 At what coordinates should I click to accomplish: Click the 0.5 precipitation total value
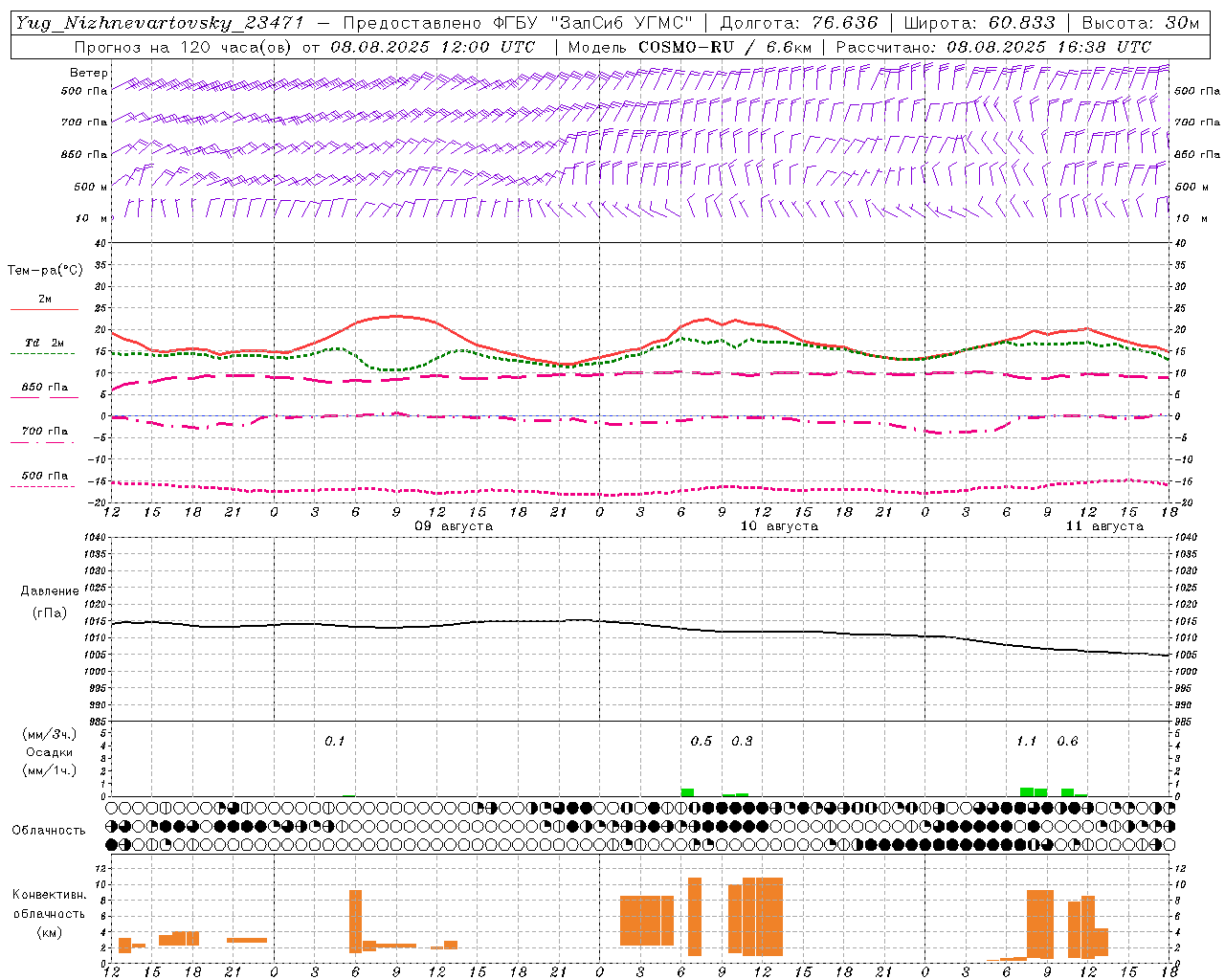(x=702, y=741)
